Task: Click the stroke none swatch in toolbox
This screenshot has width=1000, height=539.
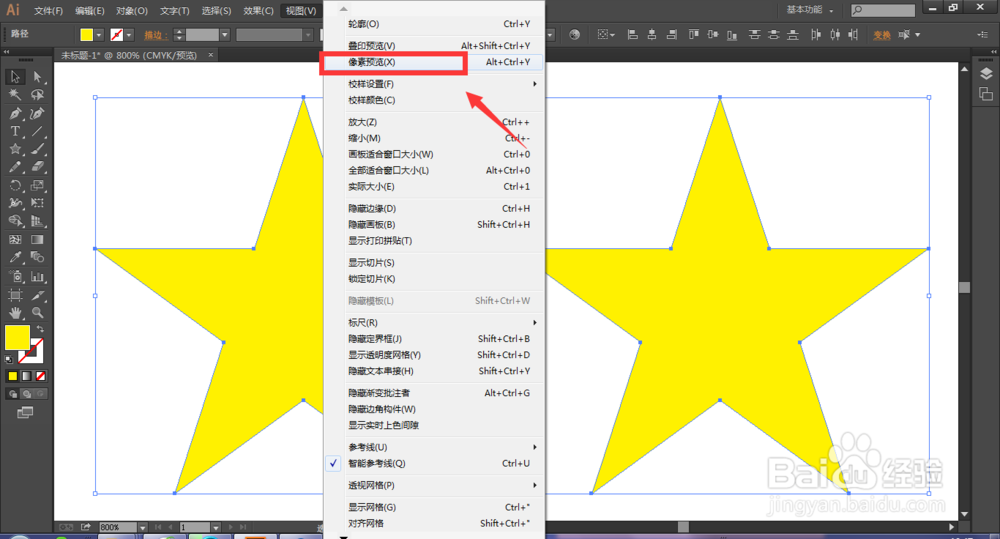Action: tap(32, 351)
